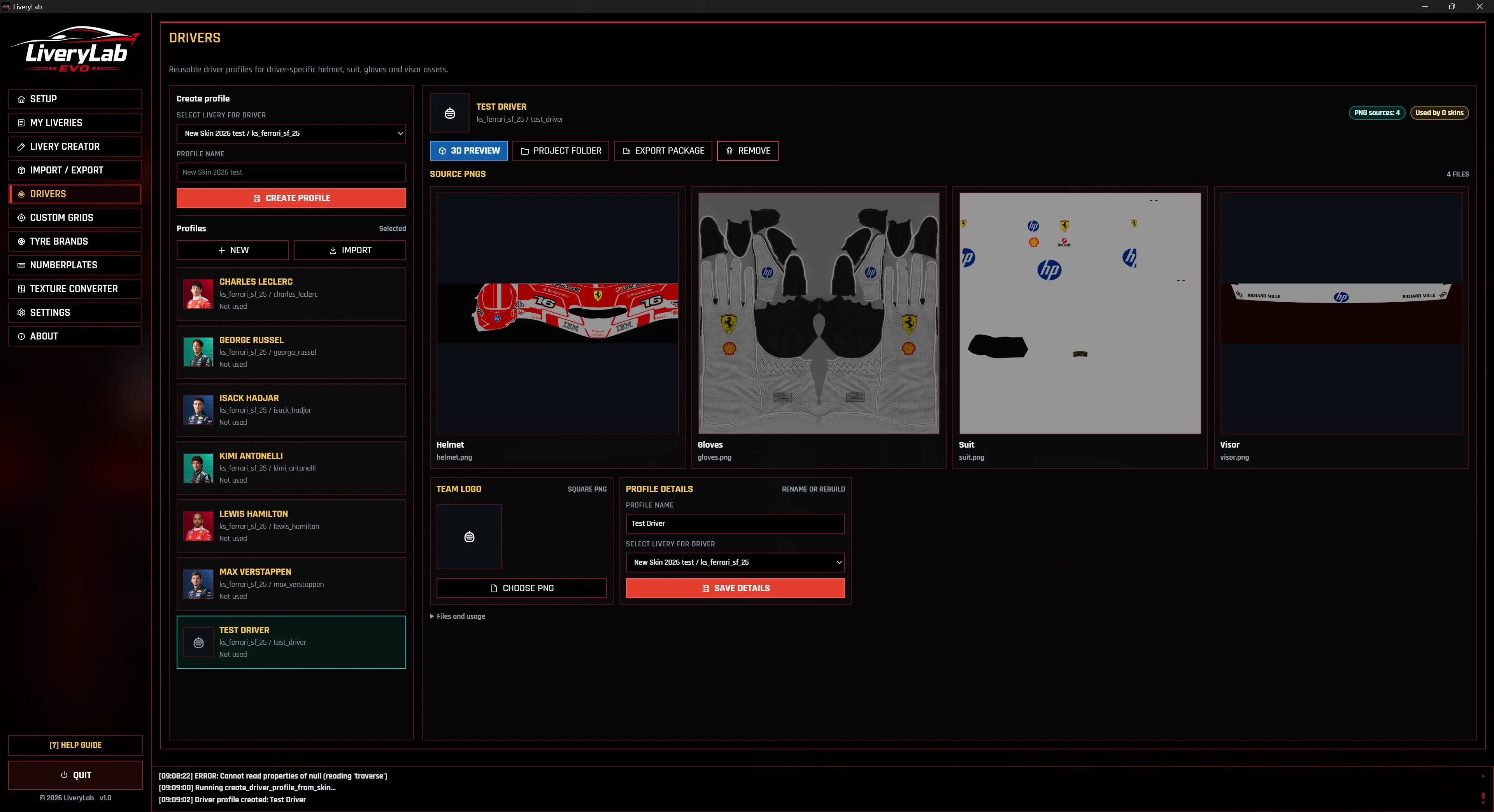Open the Project Folder
Image resolution: width=1494 pixels, height=812 pixels.
[x=561, y=150]
